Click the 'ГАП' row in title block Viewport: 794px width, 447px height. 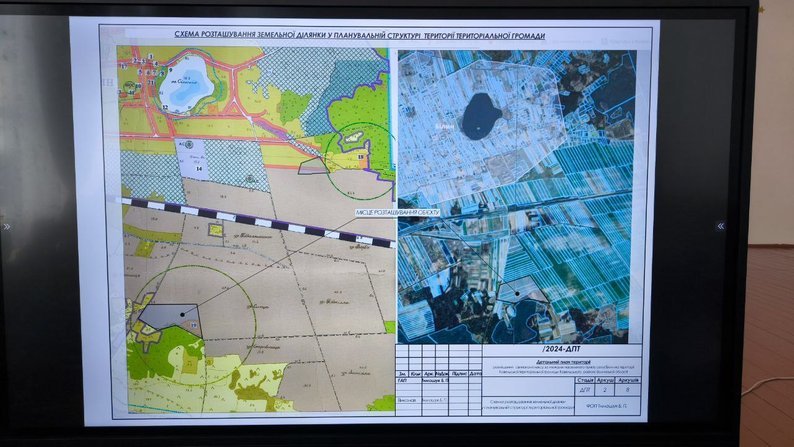point(402,382)
